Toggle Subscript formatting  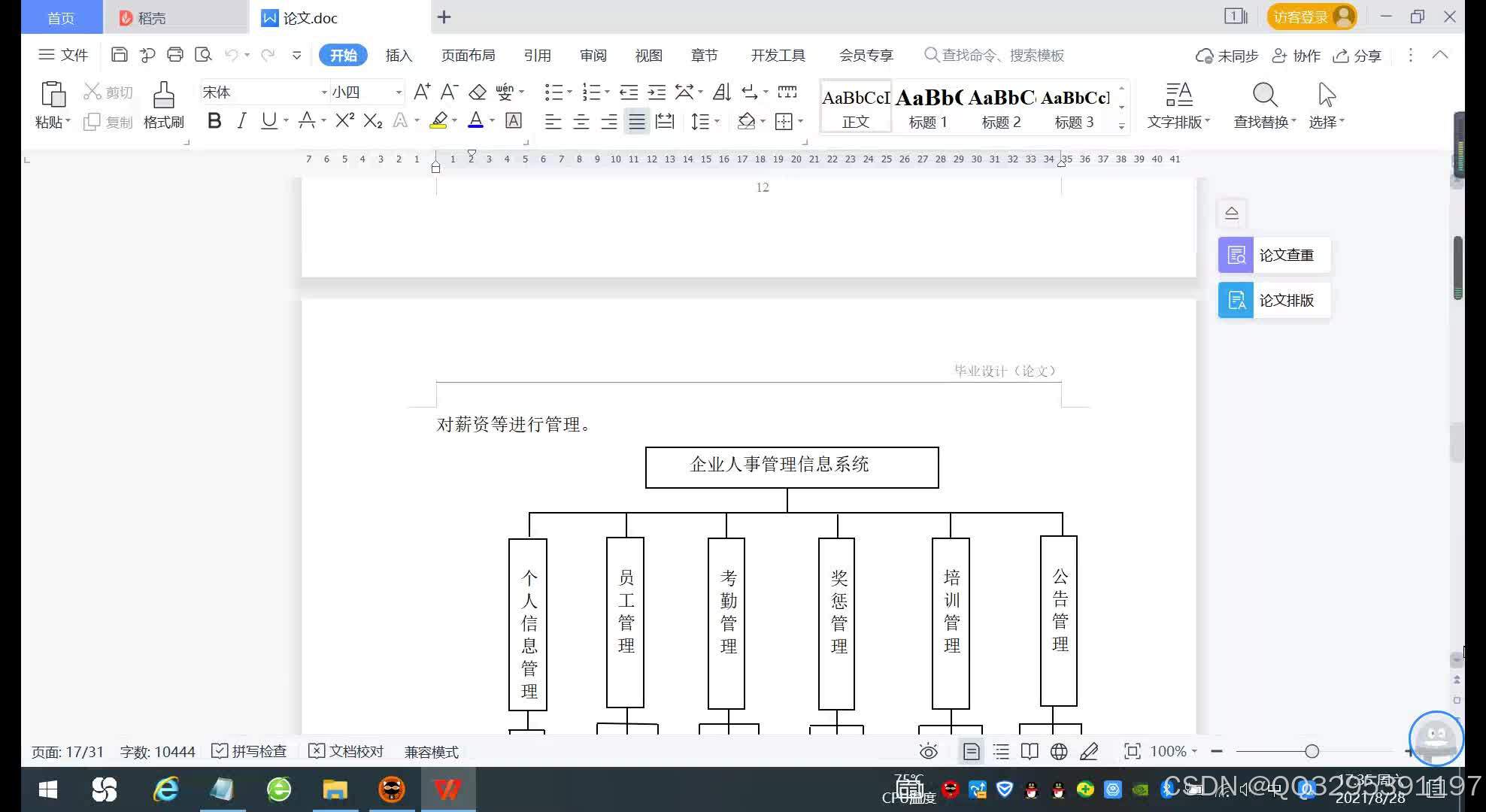pos(373,121)
